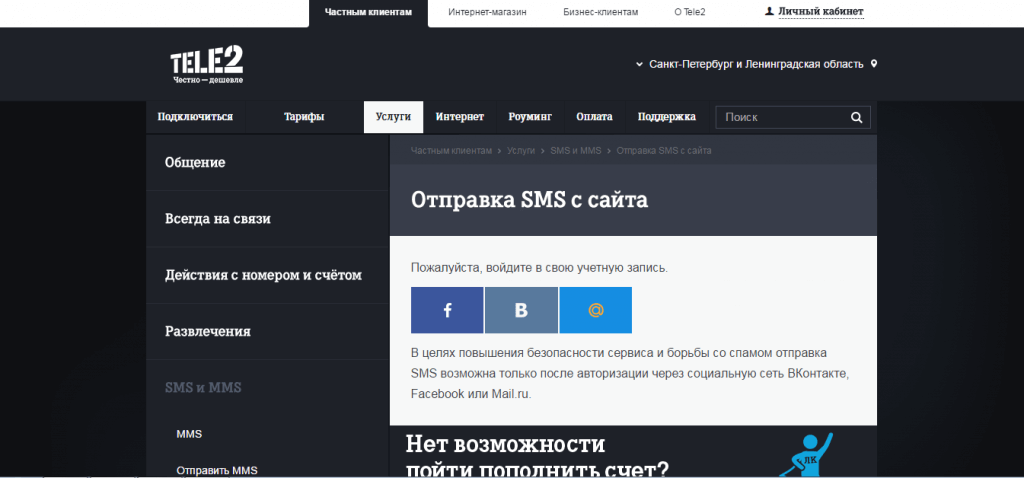Open Интернет-магазин tab
This screenshot has width=1024, height=478.
click(x=487, y=12)
